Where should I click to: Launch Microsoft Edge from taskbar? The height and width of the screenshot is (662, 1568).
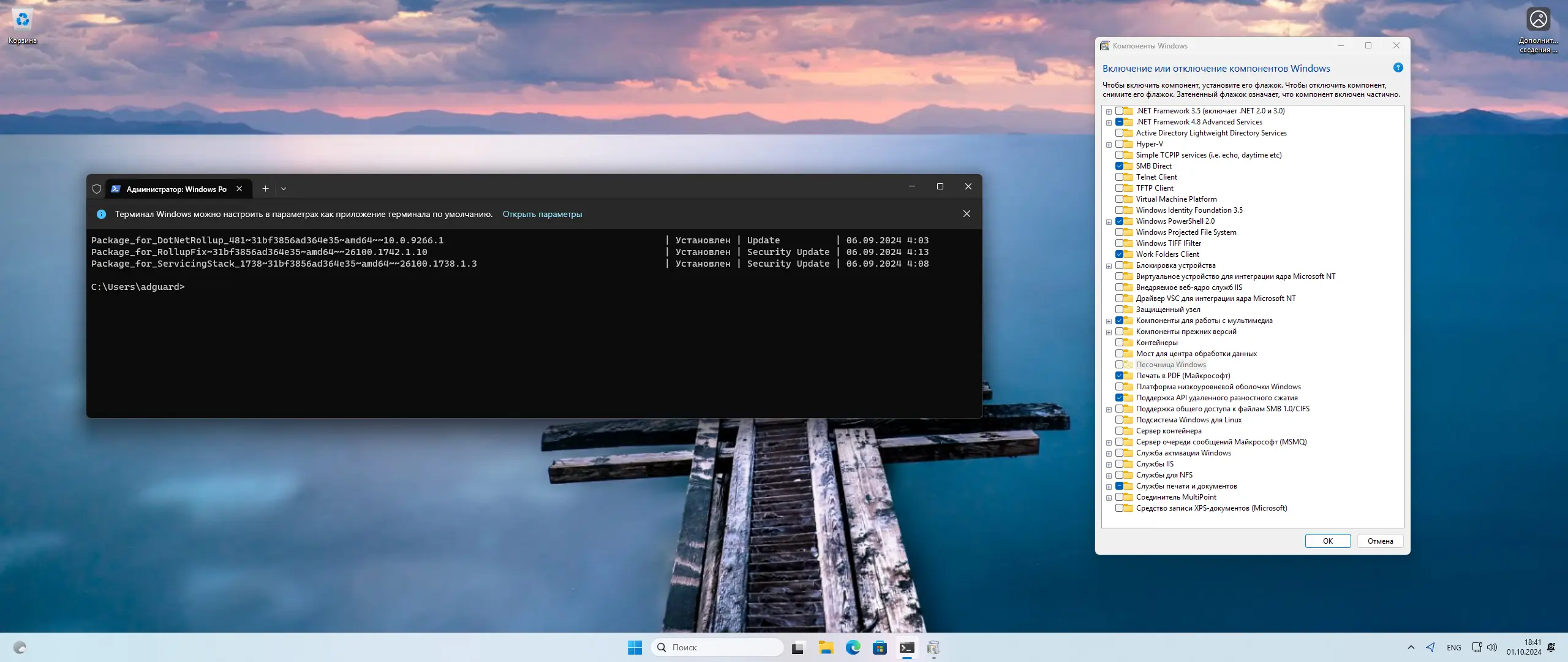(x=853, y=647)
